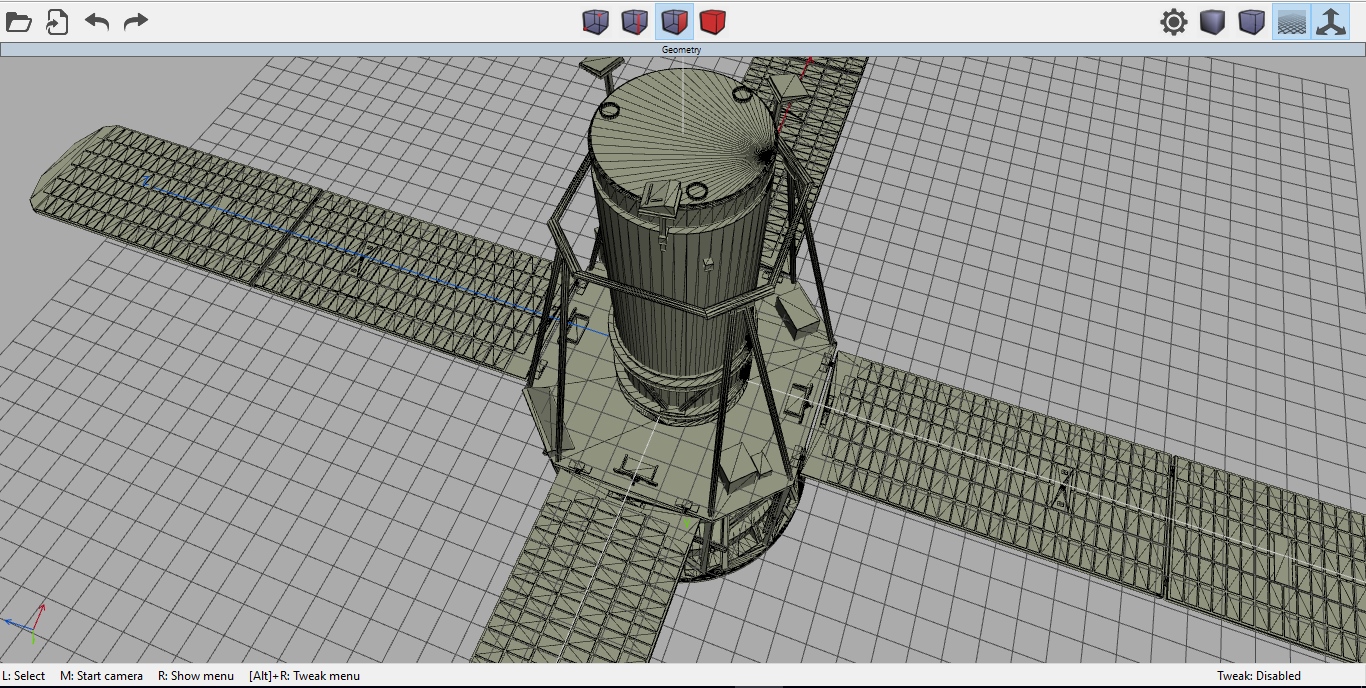This screenshot has width=1366, height=688.
Task: Select body mode with the solid red cube
Action: tap(713, 21)
